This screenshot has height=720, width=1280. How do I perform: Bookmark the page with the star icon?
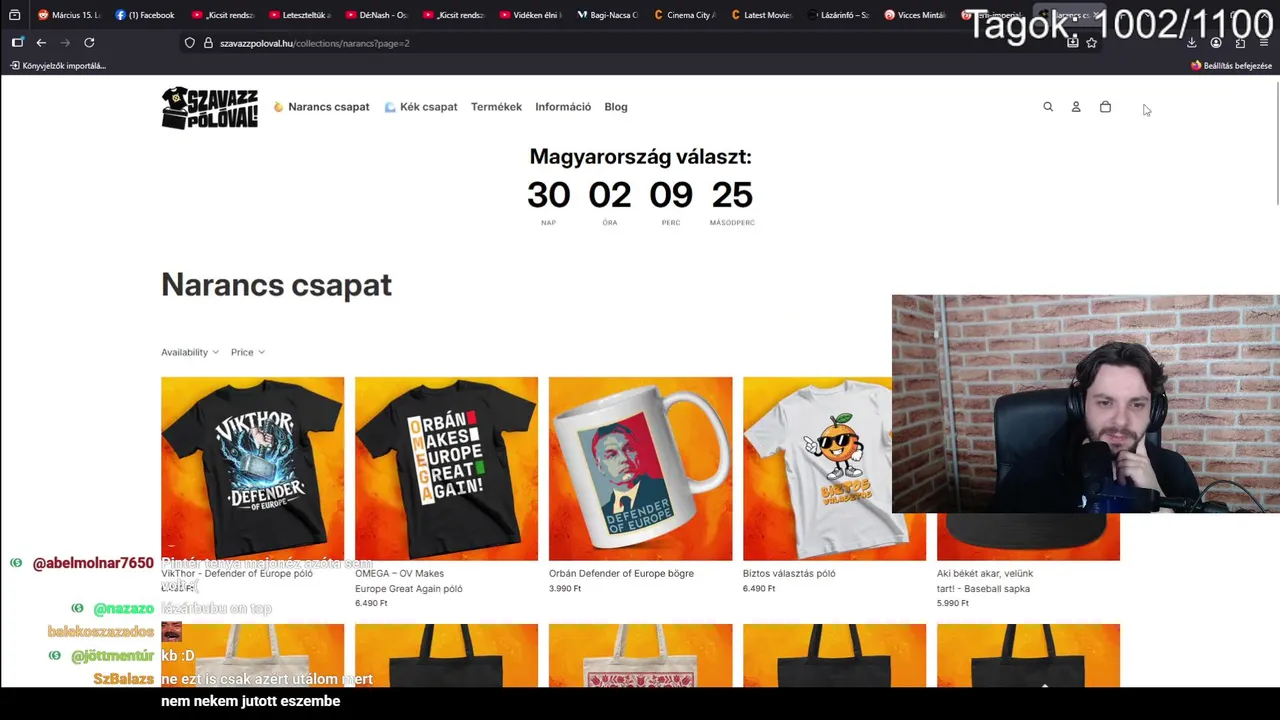(1091, 43)
